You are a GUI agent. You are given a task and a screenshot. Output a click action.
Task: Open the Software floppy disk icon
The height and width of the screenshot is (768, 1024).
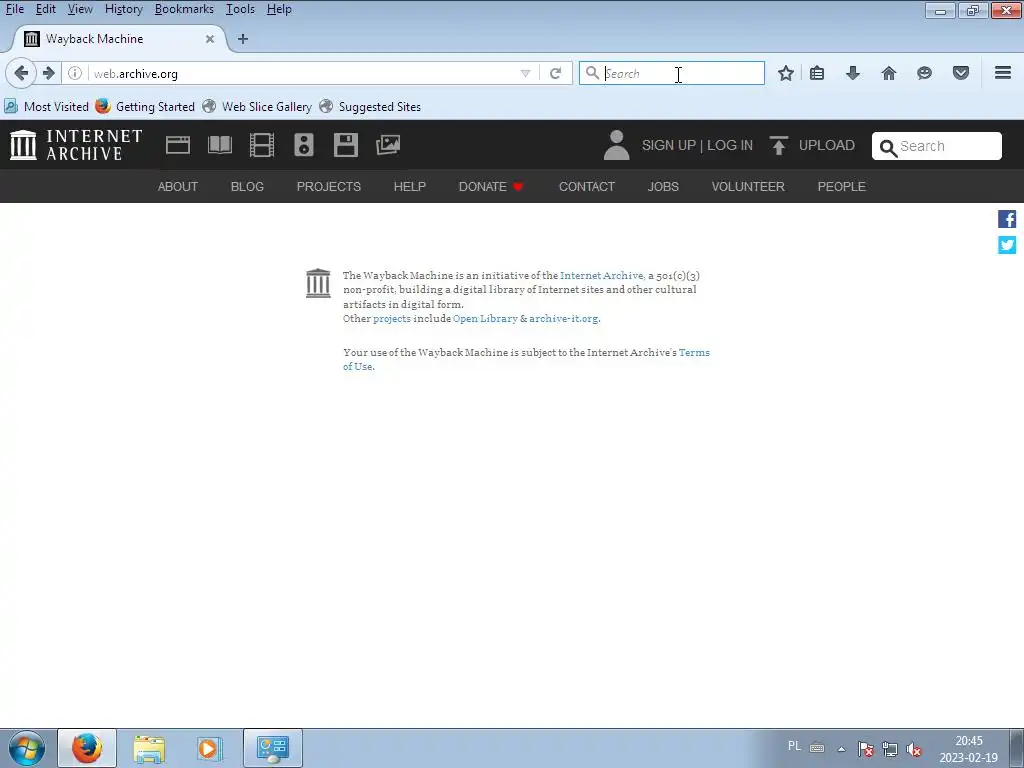coord(345,145)
